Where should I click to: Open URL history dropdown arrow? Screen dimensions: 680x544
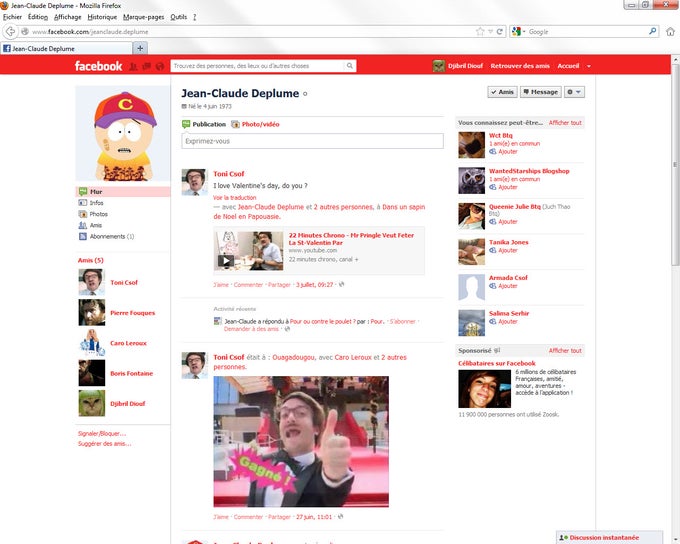point(490,31)
